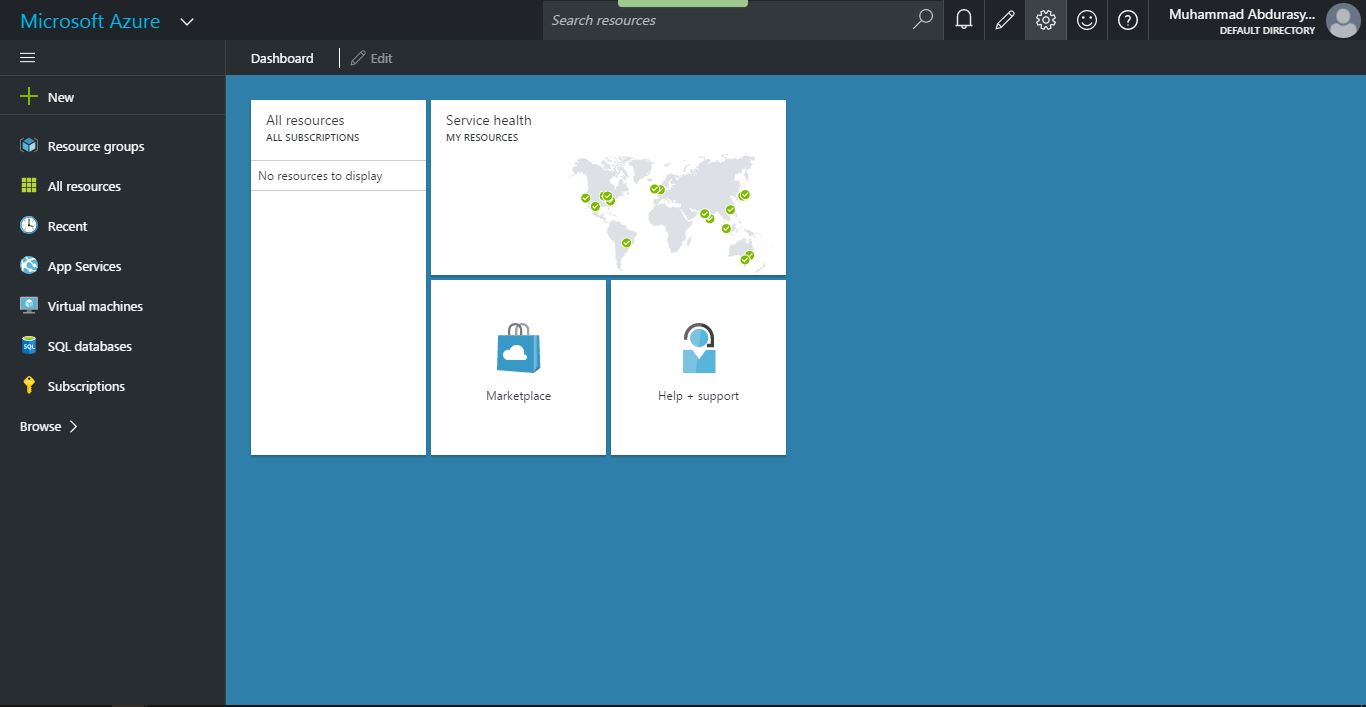Click the pencil edit dashboard icon in top bar
This screenshot has height=707, width=1366.
(x=1005, y=20)
